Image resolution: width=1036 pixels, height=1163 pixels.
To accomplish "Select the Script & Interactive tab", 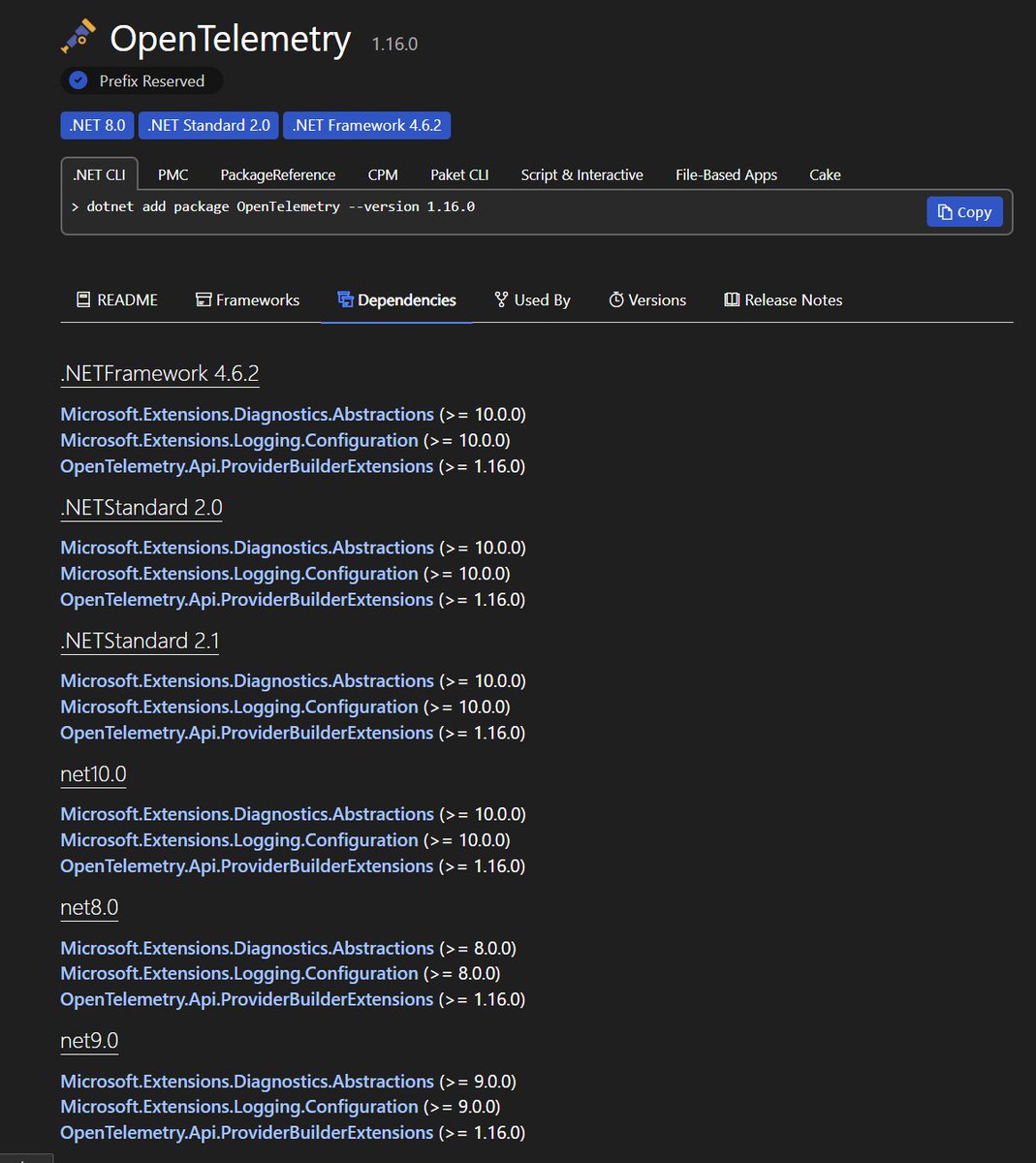I will pyautogui.click(x=581, y=174).
